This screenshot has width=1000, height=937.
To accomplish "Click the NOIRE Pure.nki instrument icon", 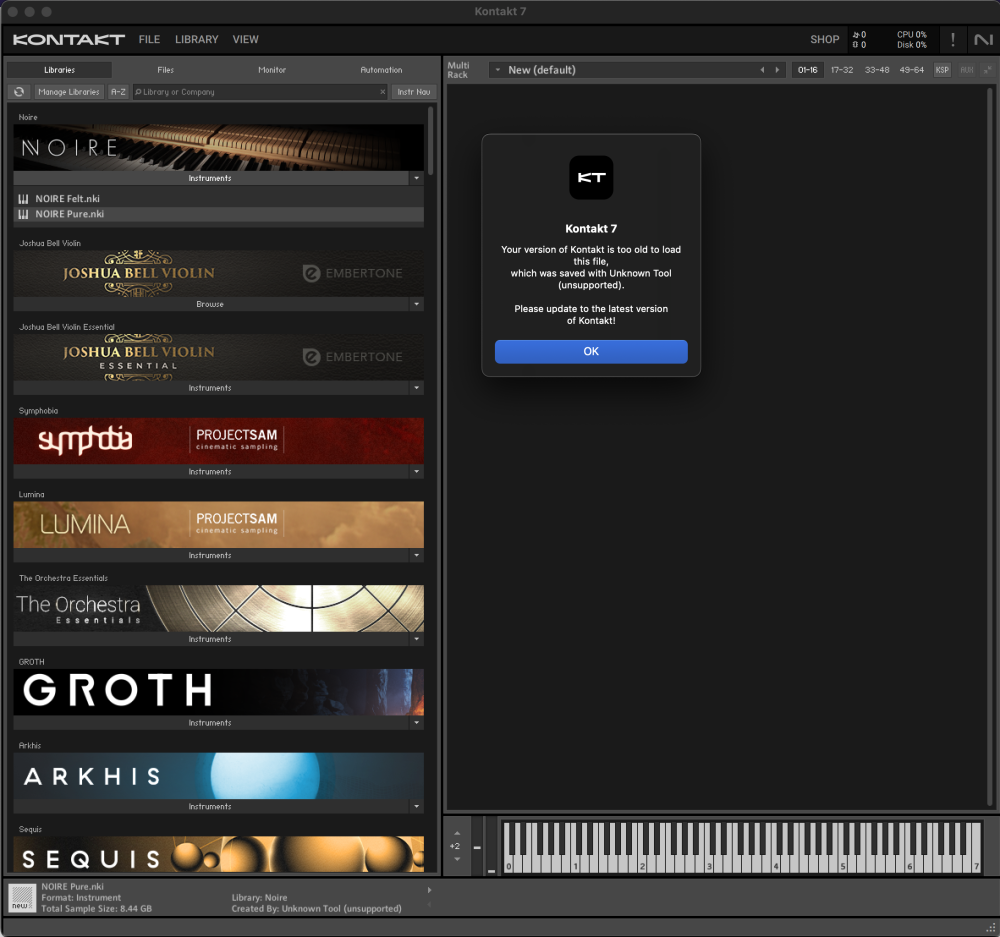I will tap(24, 214).
